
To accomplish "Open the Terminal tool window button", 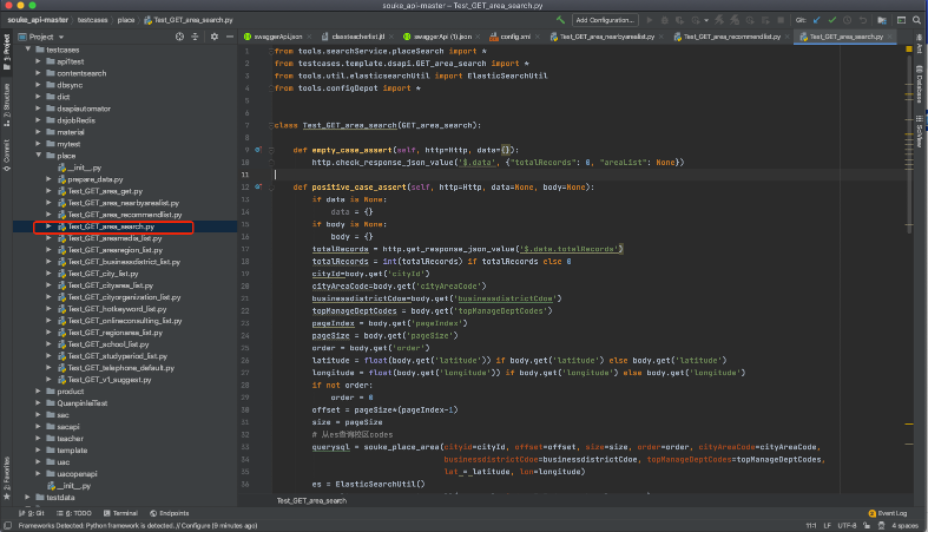I will [120, 513].
